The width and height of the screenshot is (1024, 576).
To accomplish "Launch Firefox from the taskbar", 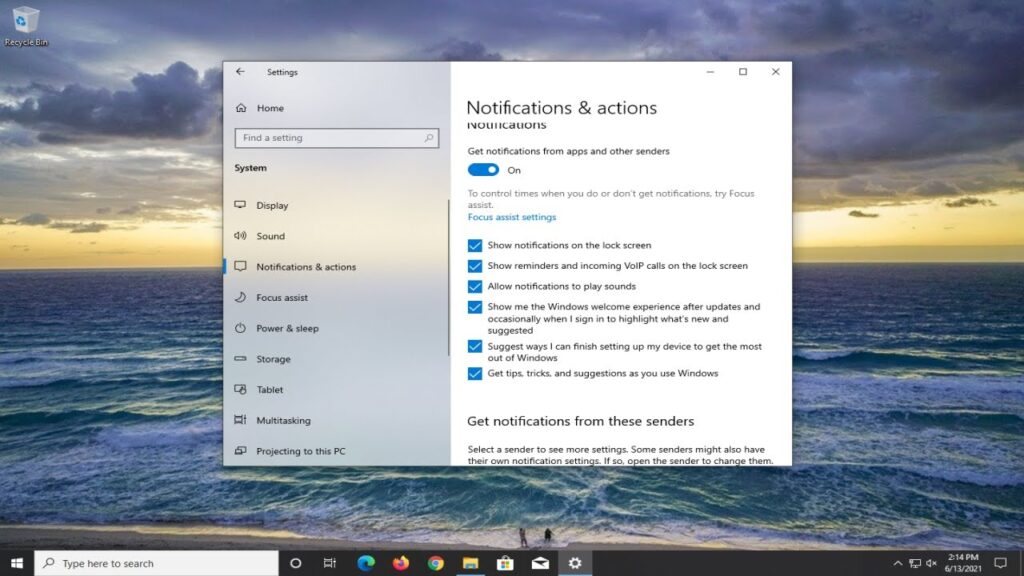I will click(x=400, y=563).
